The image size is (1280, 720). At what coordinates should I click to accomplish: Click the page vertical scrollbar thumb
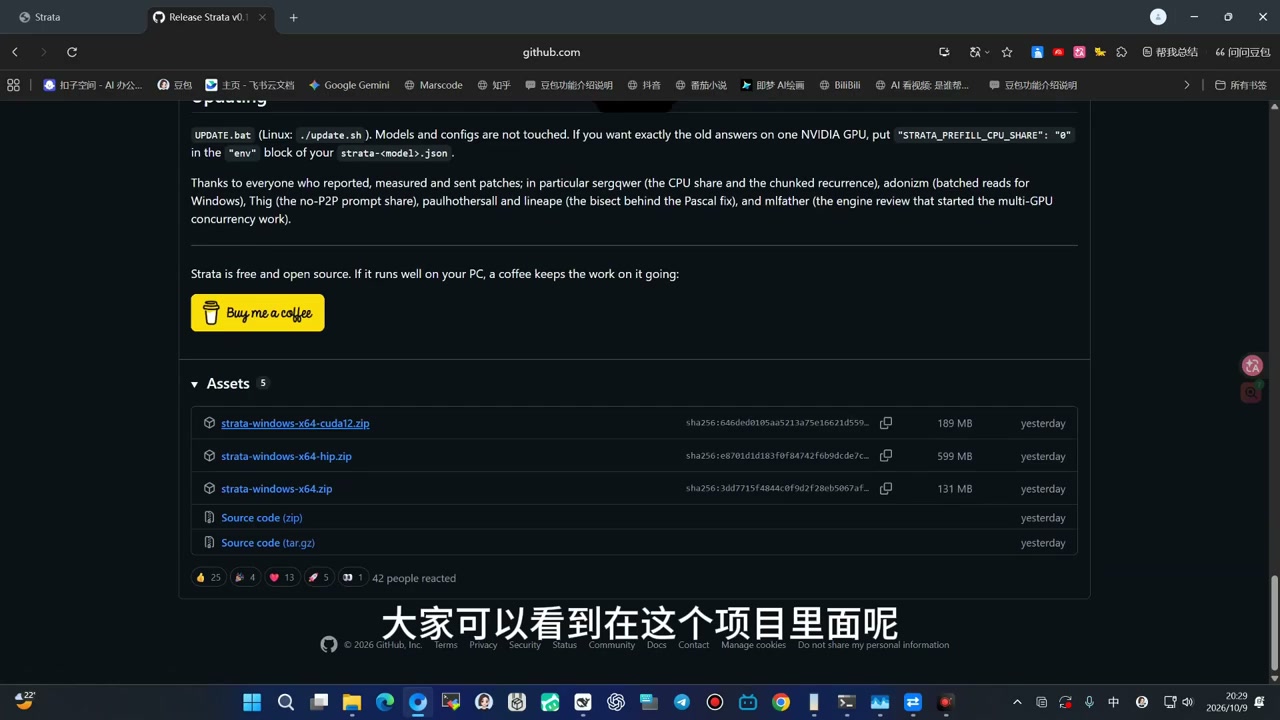(1274, 622)
